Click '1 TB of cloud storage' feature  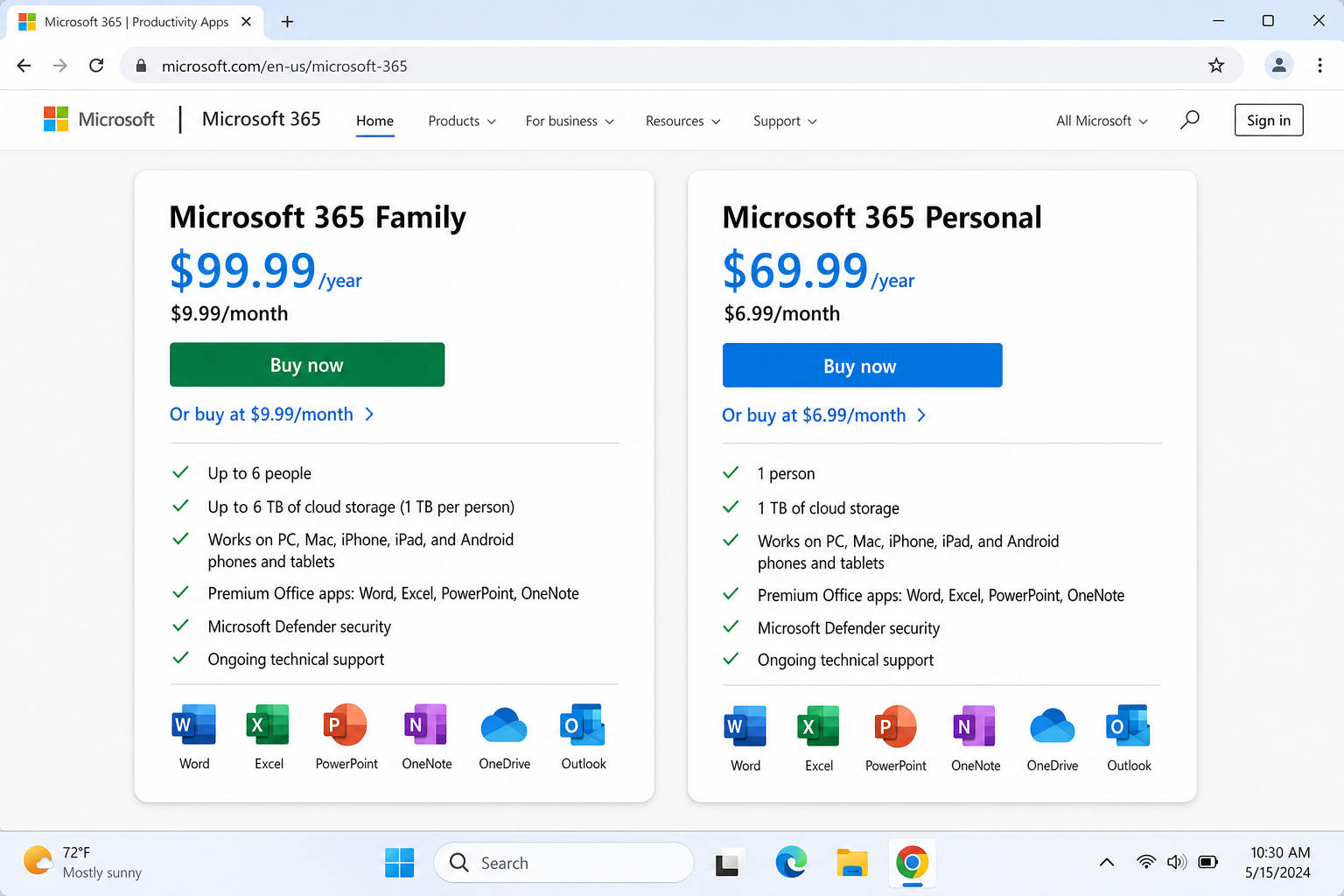tap(828, 508)
